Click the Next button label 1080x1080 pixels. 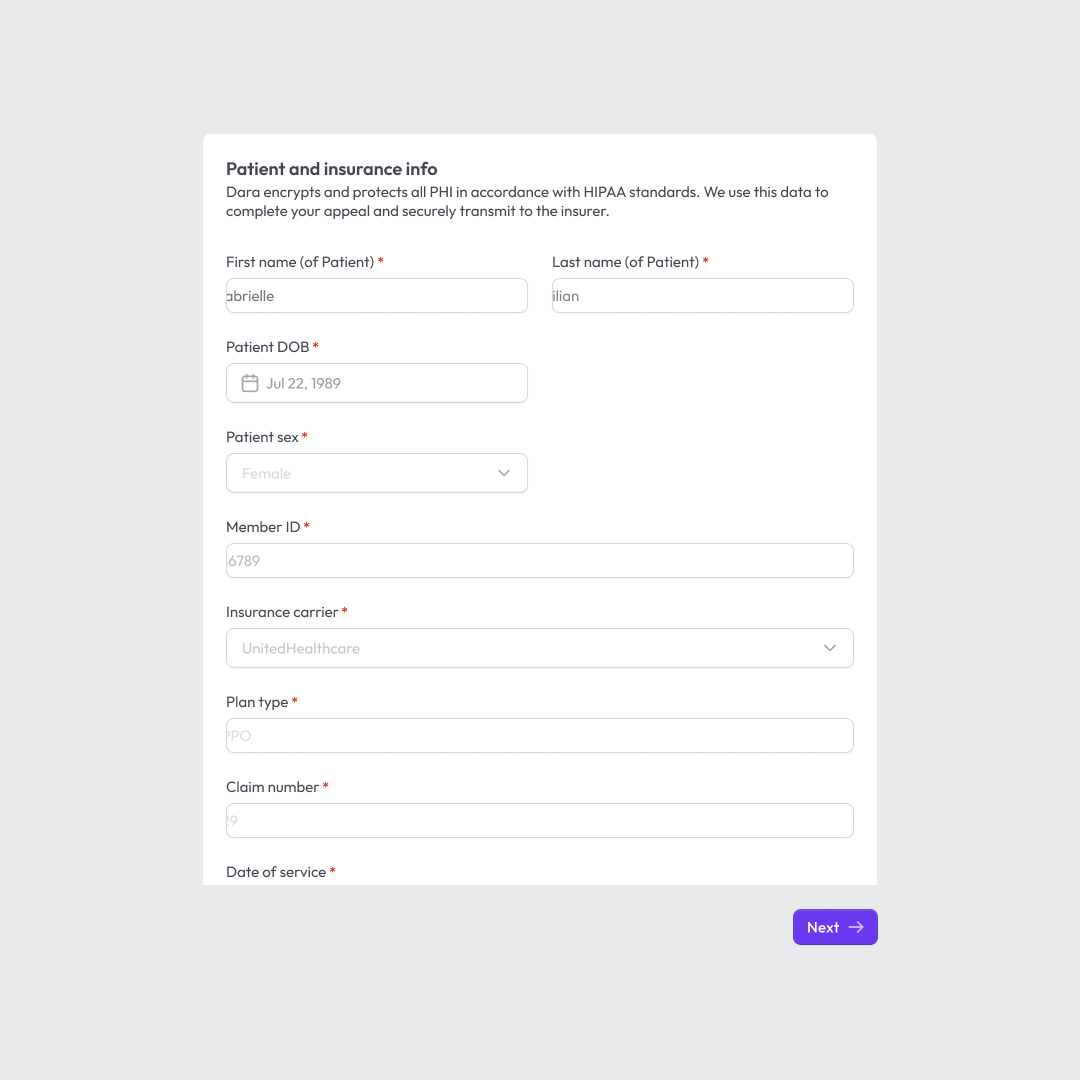click(823, 927)
